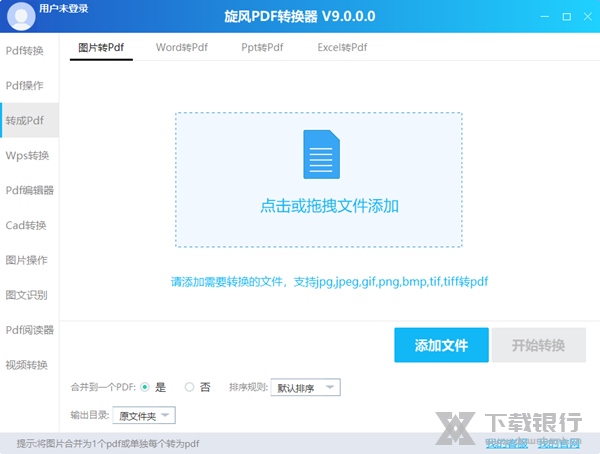Click the 开始转换 button

tap(539, 345)
